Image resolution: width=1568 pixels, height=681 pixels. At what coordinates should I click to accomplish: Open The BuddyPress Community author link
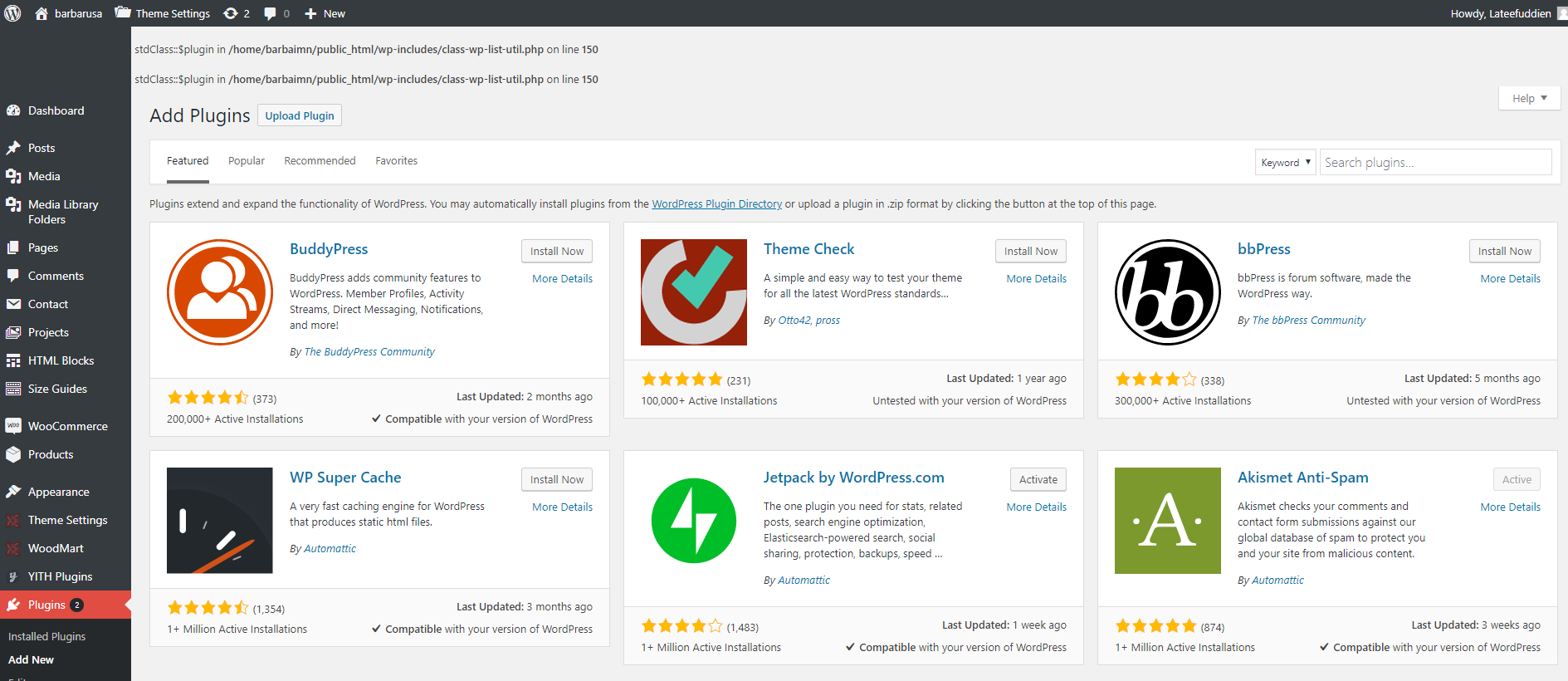point(369,352)
